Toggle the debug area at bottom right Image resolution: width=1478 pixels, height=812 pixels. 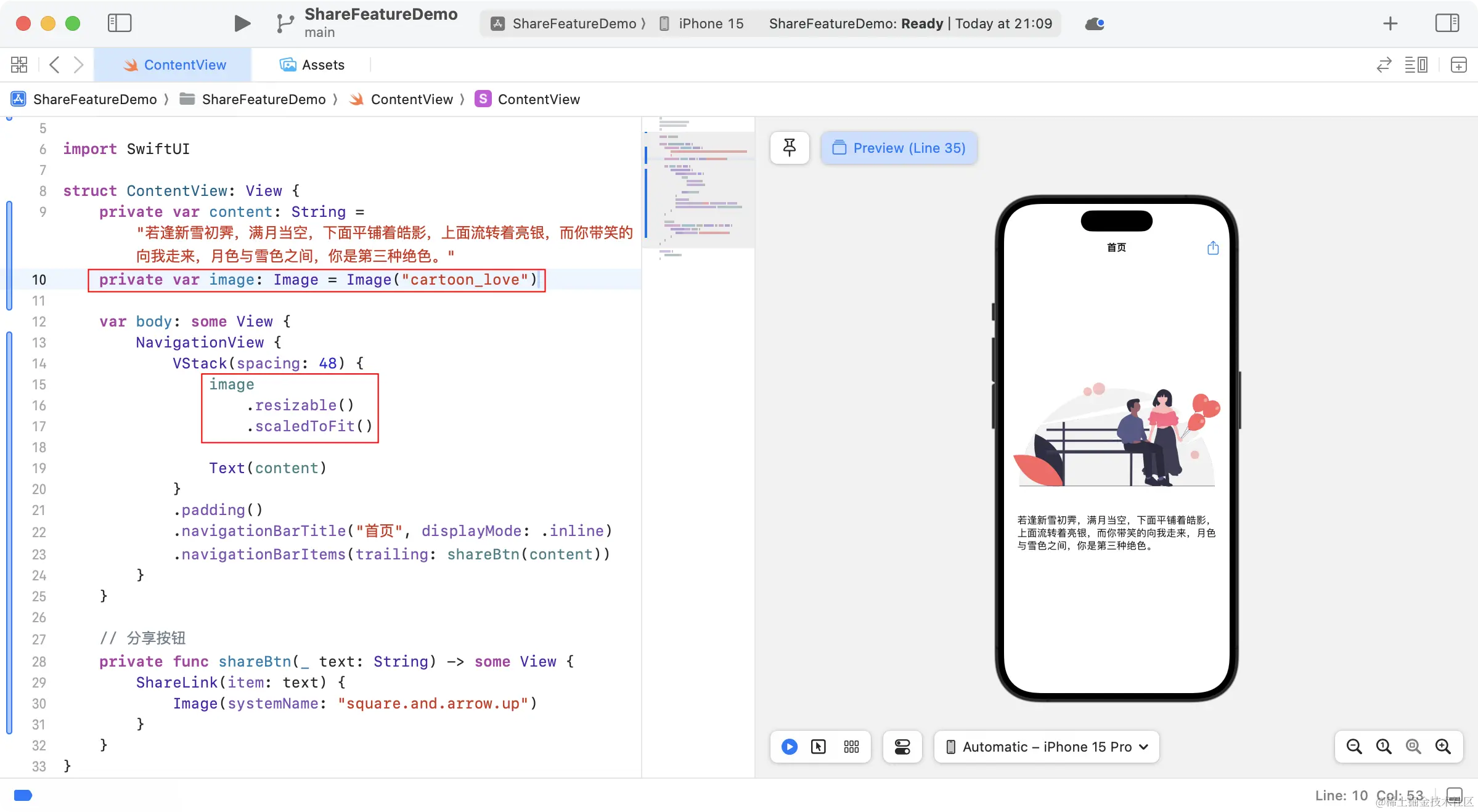1454,795
